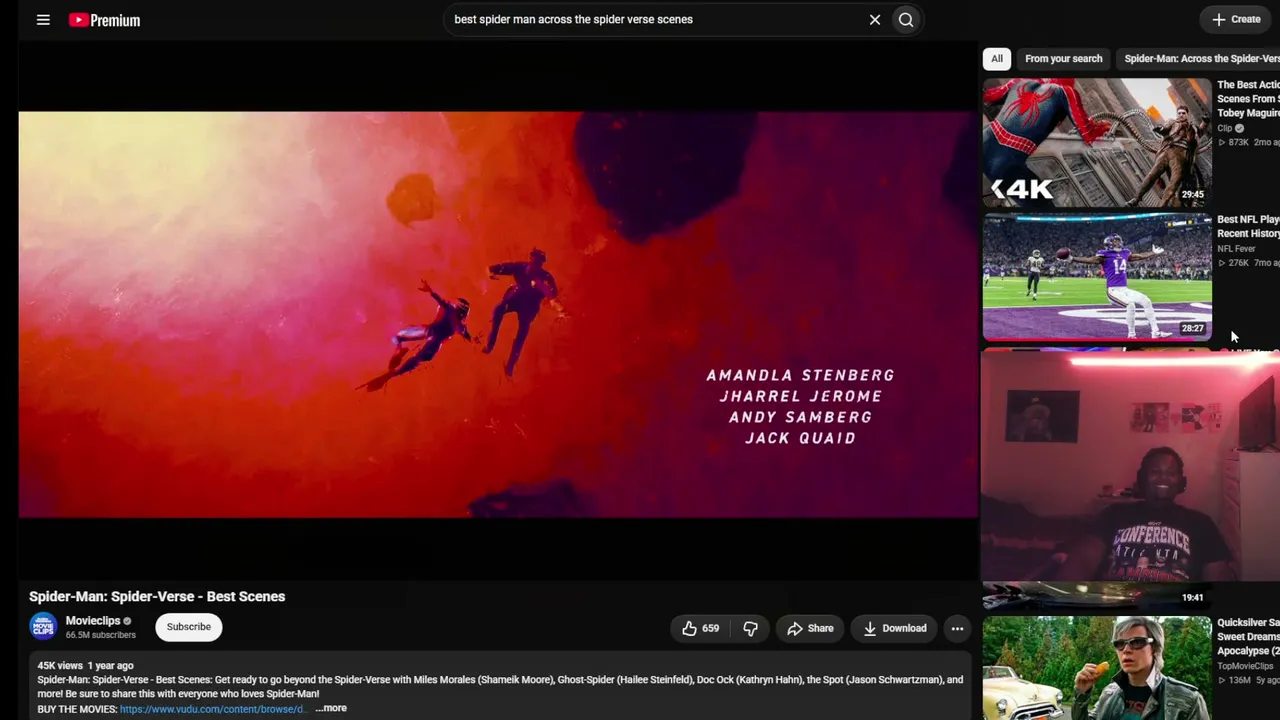
Task: Clear the search query with the X
Action: click(x=875, y=19)
